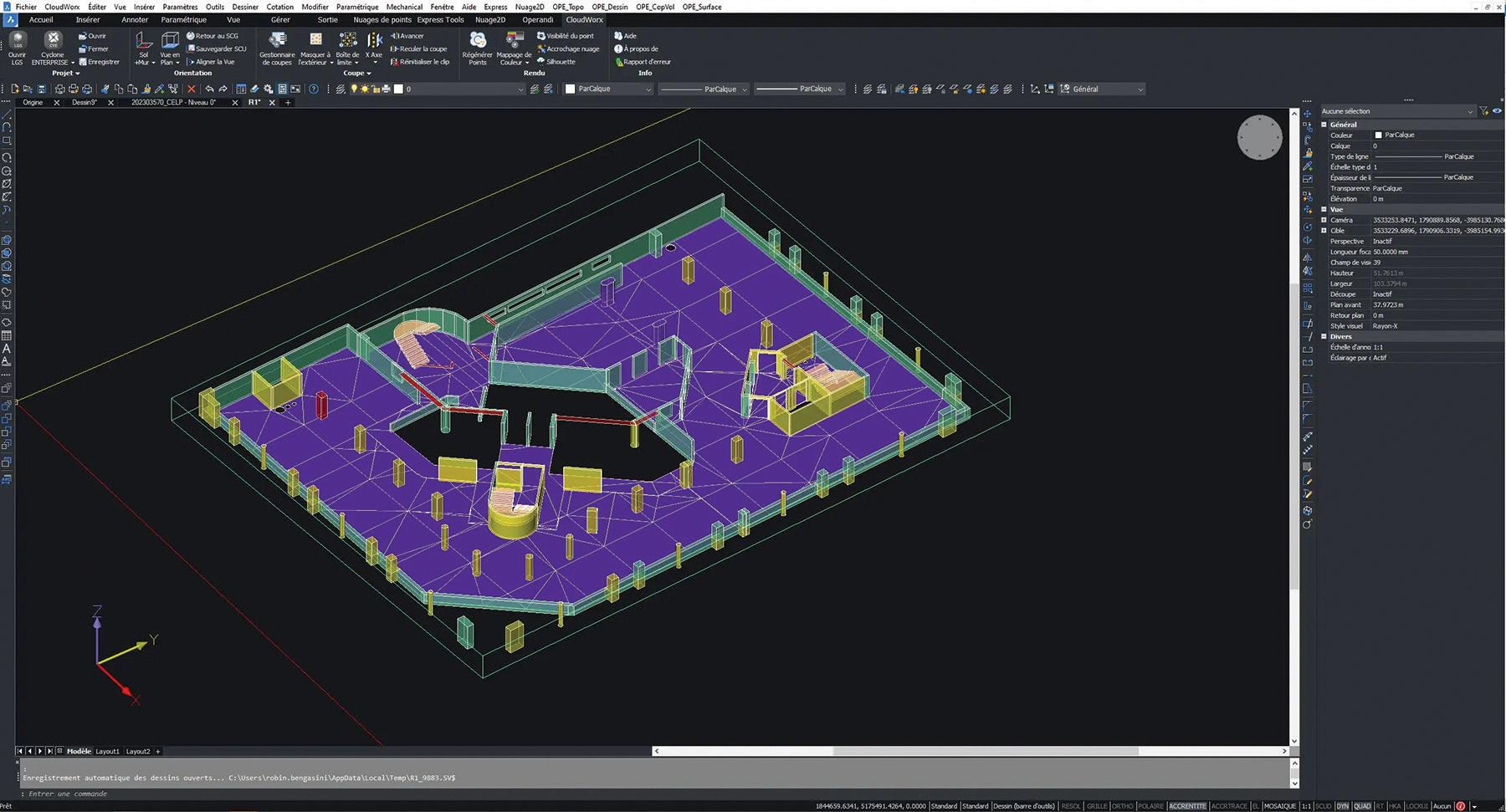Switch to the Layout1 tab
This screenshot has height=812, width=1506.
107,751
